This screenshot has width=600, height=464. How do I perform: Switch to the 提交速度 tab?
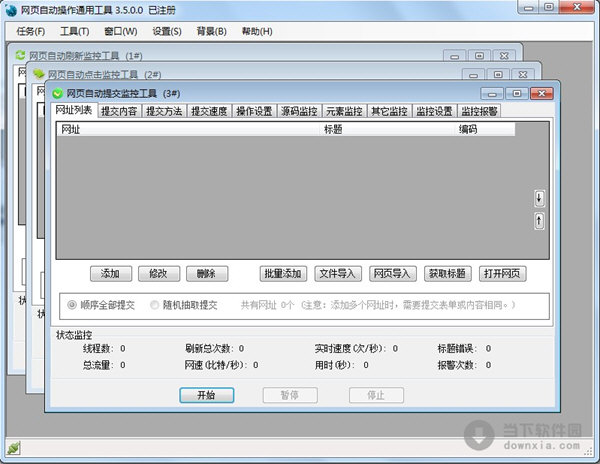pos(209,111)
